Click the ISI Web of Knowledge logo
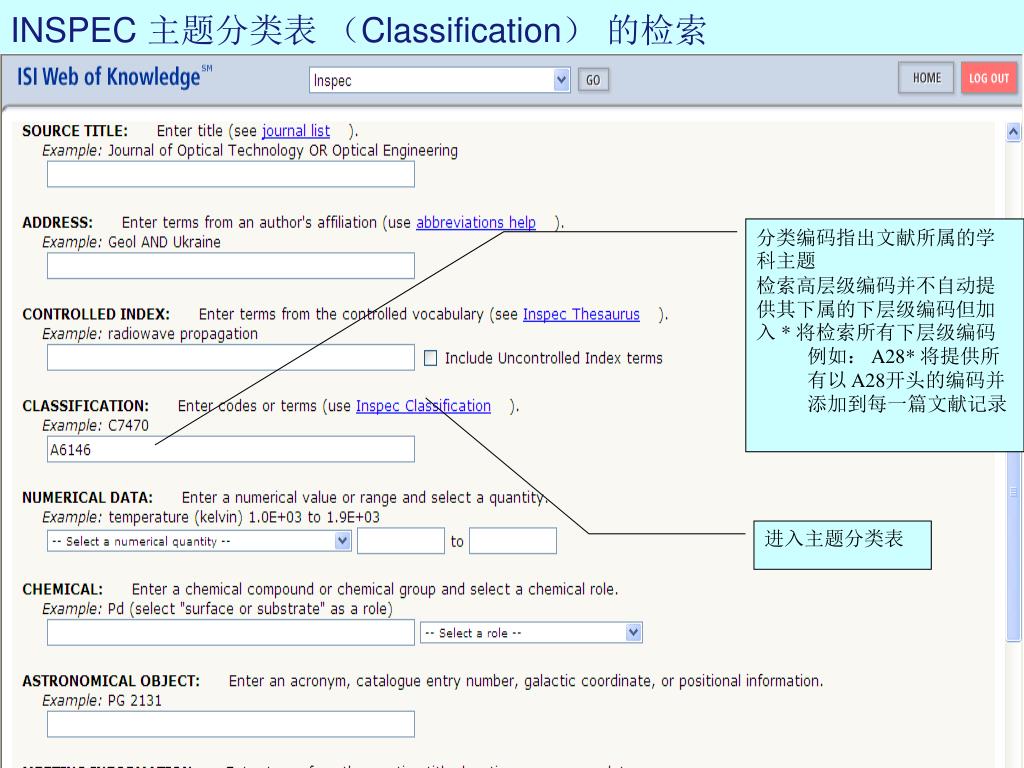Image resolution: width=1024 pixels, height=768 pixels. pos(114,76)
